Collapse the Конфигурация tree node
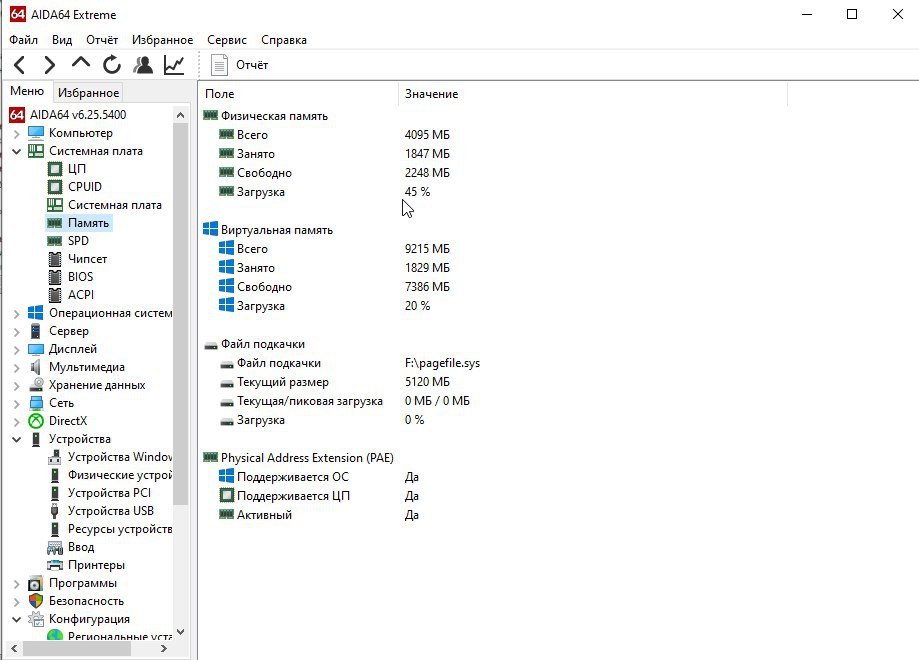 coord(16,620)
